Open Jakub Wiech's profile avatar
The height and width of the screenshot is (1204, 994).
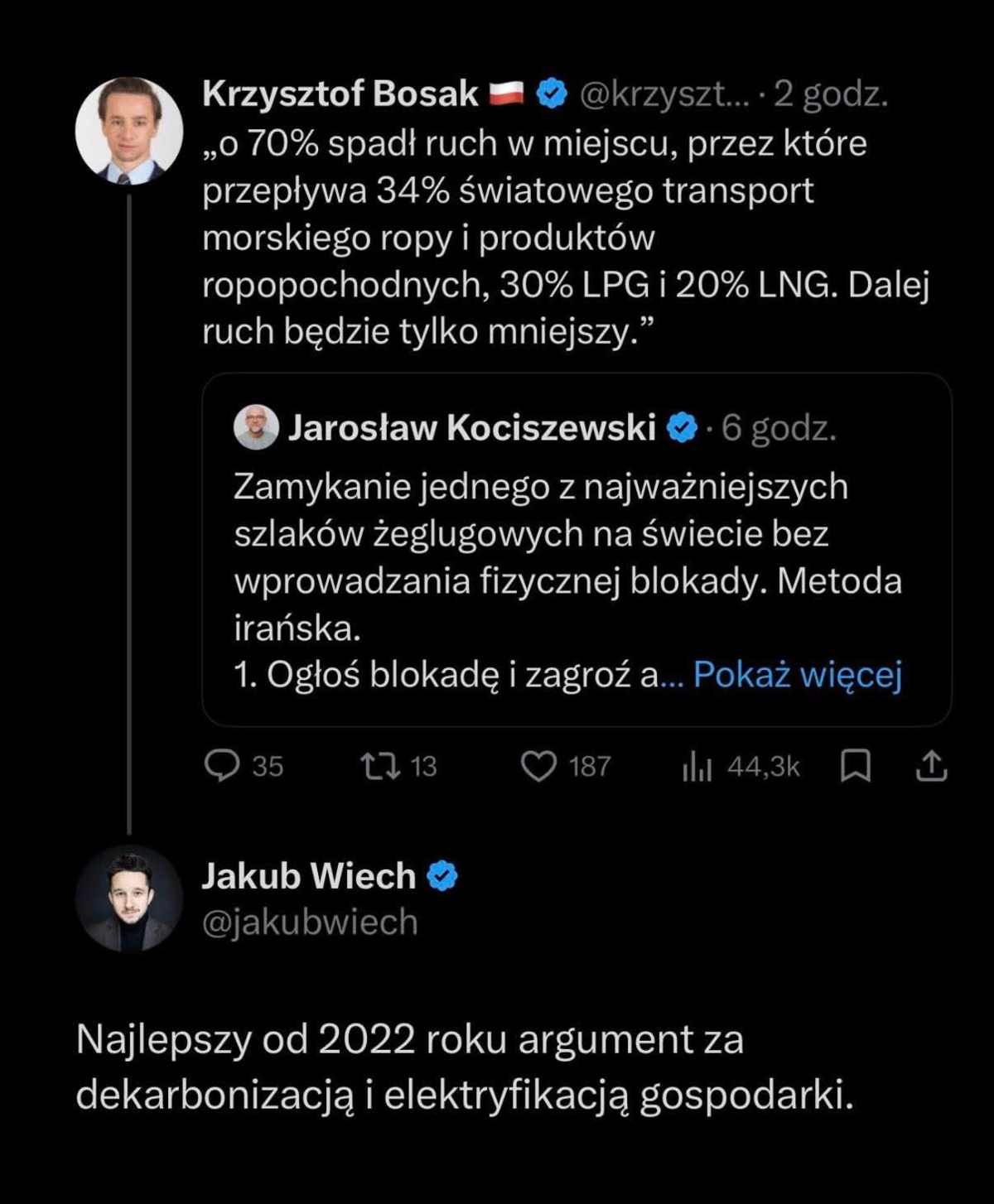point(129,898)
